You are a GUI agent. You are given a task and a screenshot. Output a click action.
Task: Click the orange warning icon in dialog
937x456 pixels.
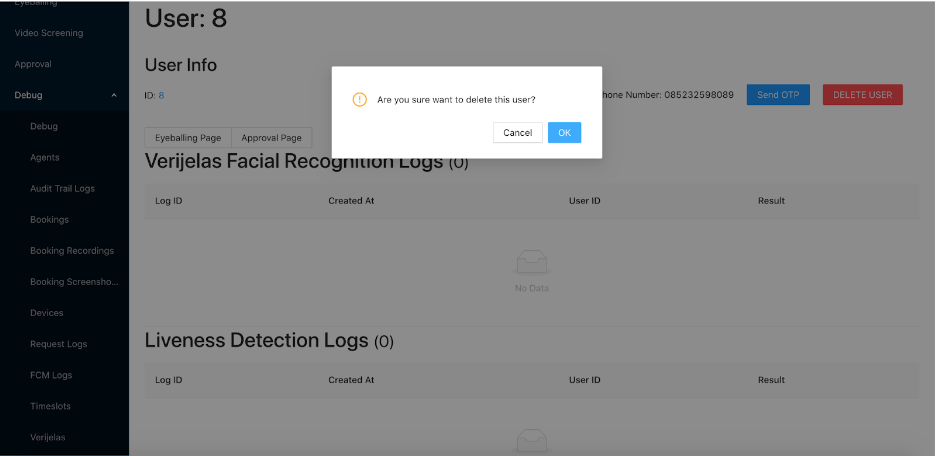pyautogui.click(x=359, y=100)
